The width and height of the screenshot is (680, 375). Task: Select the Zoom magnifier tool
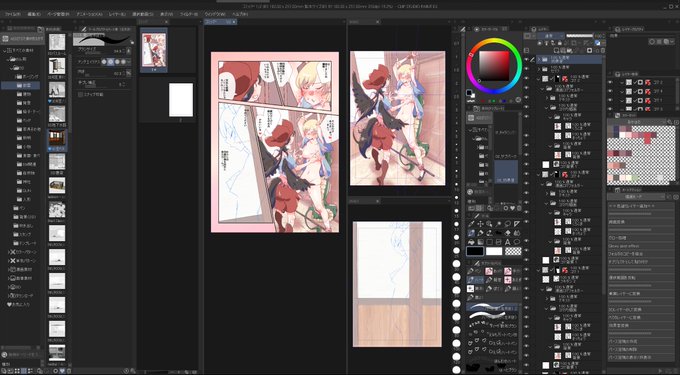(x=489, y=224)
